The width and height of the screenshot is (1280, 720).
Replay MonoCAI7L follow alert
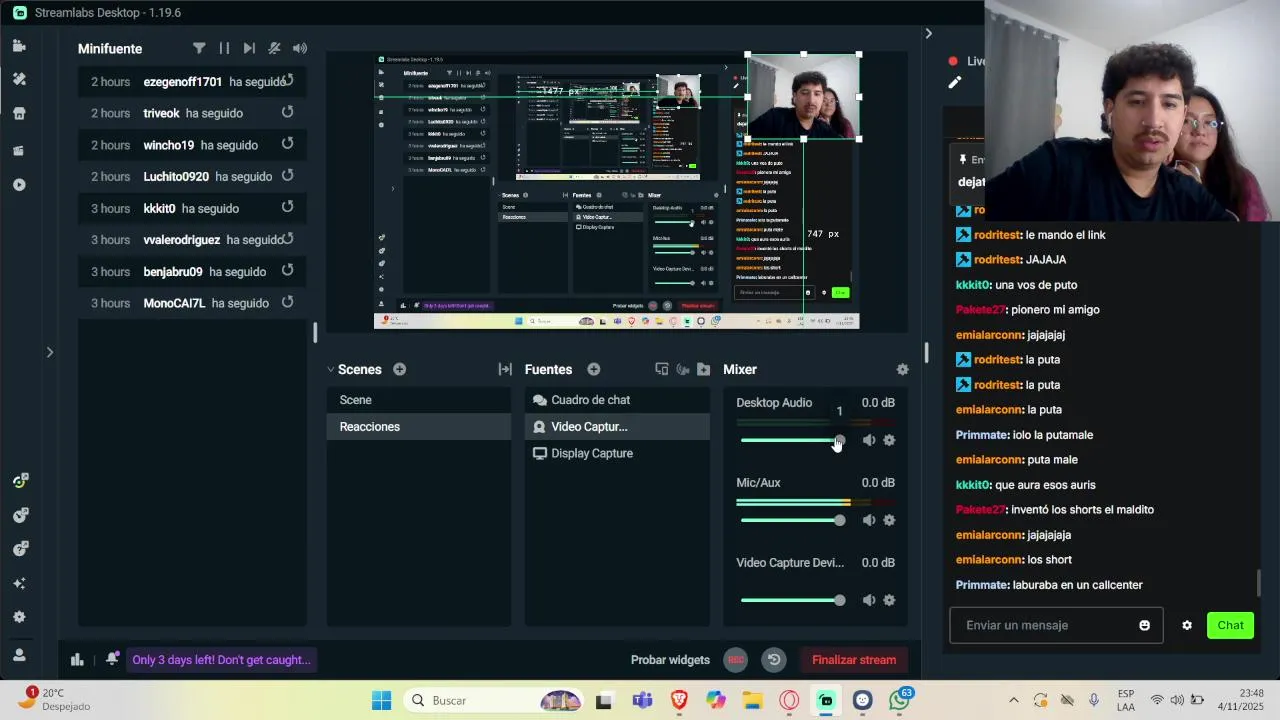[287, 302]
